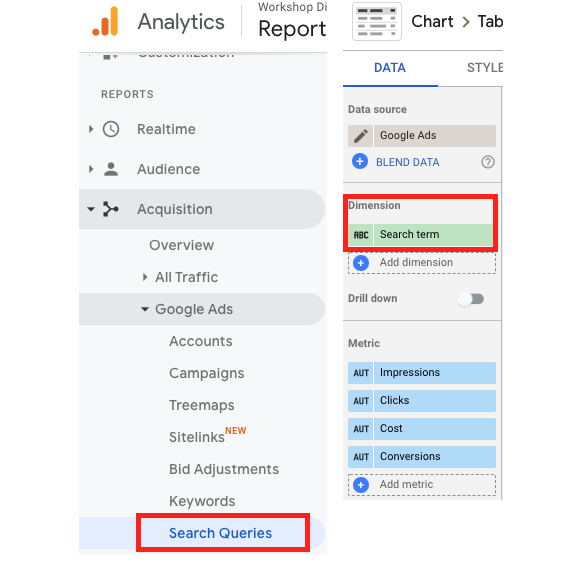Click the Audience menu label
The width and height of the screenshot is (567, 567).
169,169
